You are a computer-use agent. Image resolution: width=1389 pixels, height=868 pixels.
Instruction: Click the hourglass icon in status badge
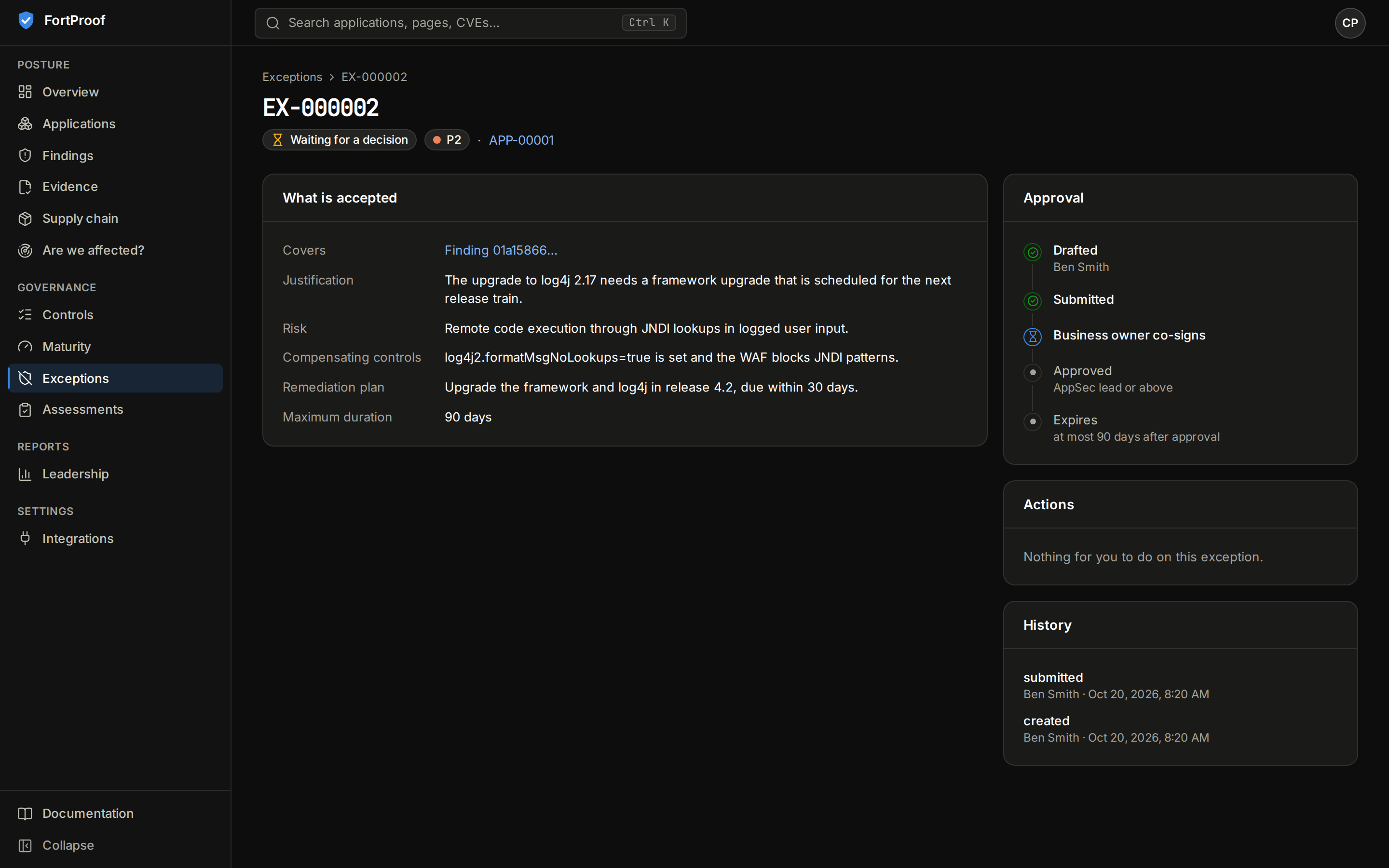tap(278, 140)
